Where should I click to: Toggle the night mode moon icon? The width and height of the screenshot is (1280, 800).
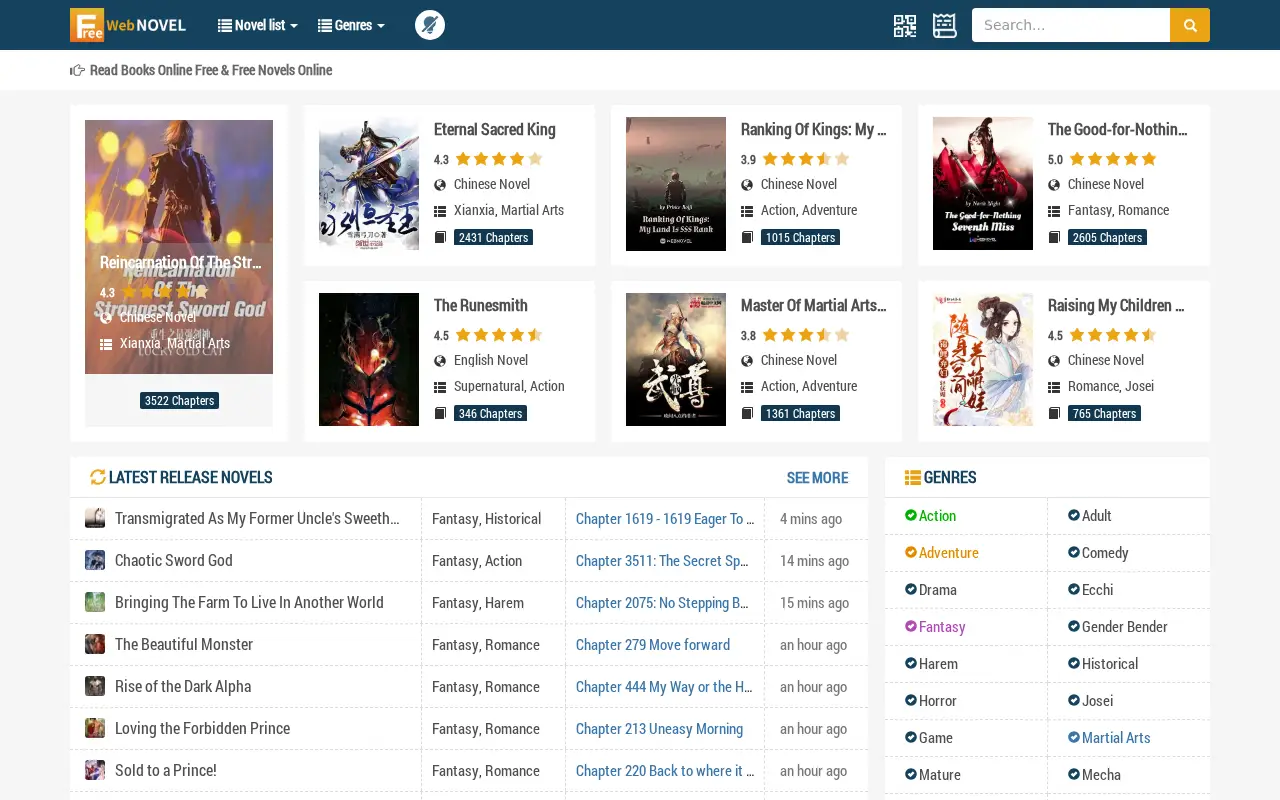pyautogui.click(x=430, y=25)
